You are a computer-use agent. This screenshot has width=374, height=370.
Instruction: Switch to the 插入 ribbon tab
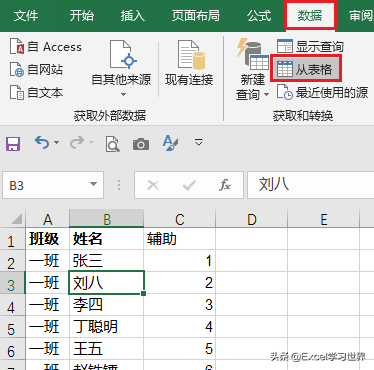point(133,16)
